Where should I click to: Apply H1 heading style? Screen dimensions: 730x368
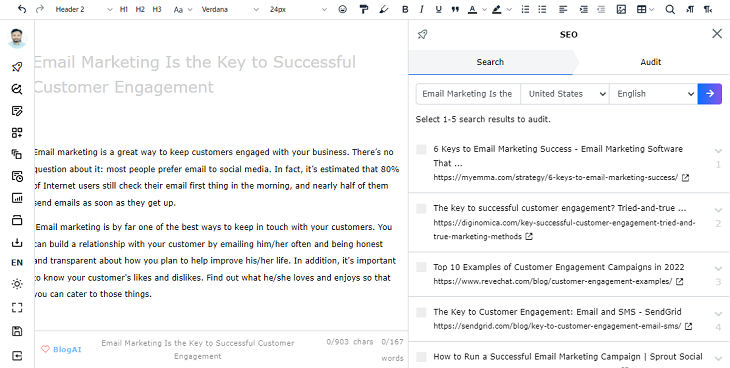(x=123, y=9)
